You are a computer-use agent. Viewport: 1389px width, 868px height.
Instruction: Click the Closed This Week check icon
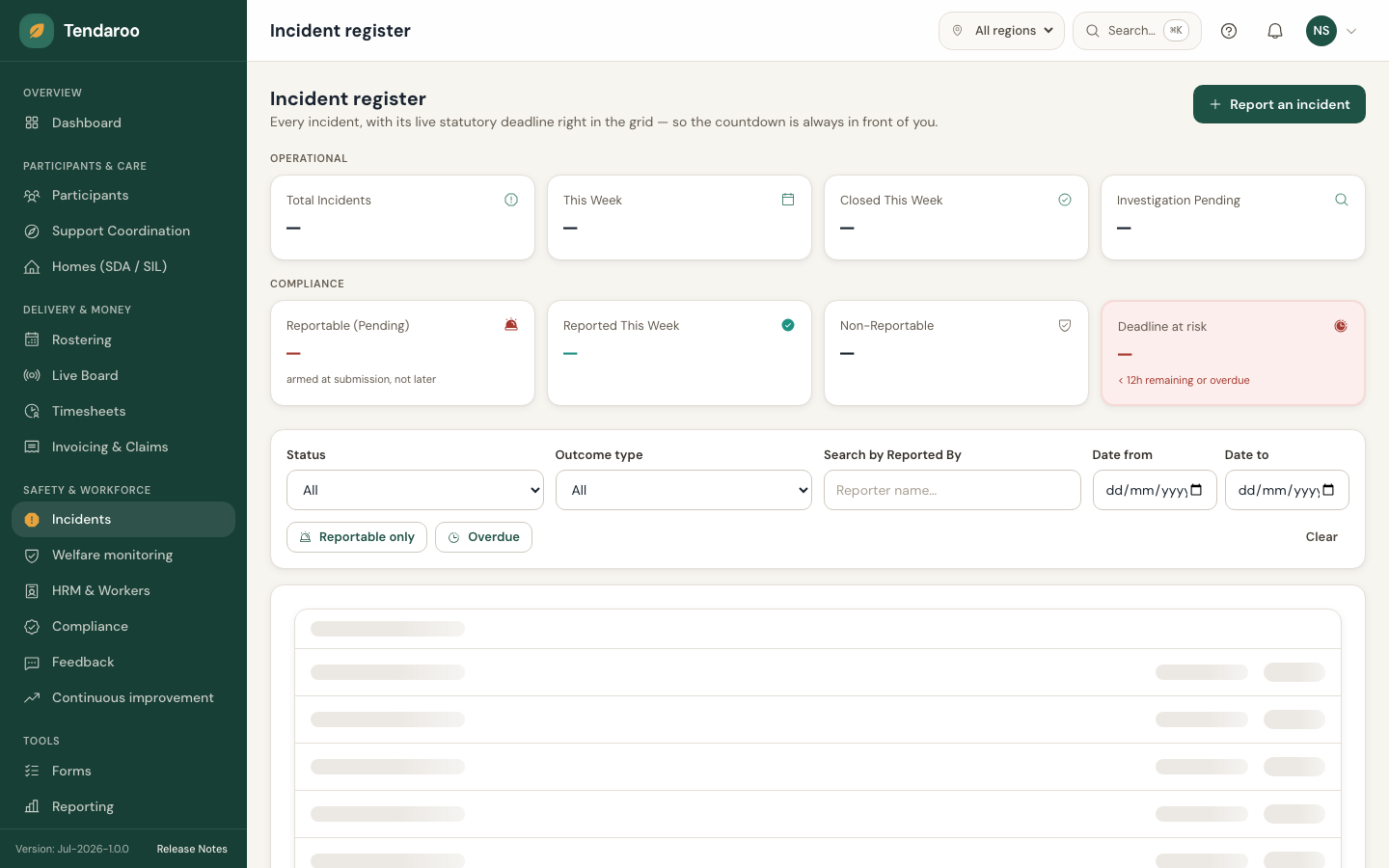click(x=1065, y=200)
